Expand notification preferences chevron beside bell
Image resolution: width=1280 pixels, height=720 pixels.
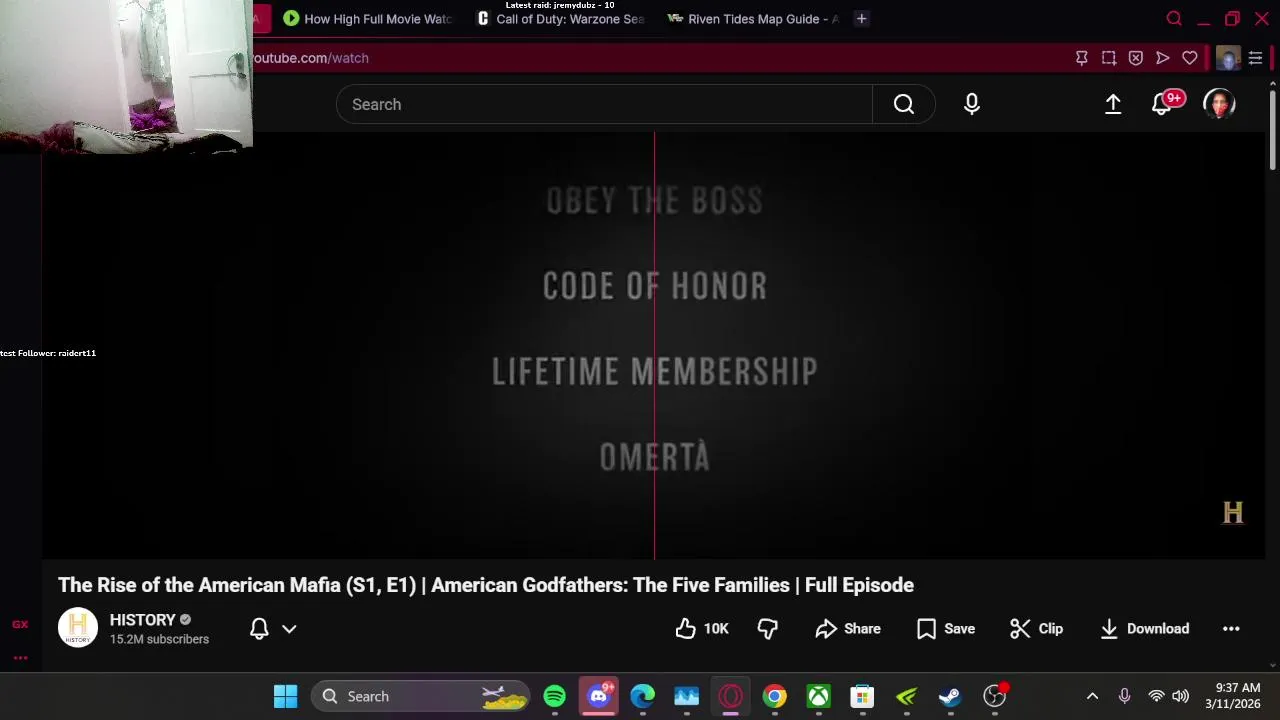[289, 628]
